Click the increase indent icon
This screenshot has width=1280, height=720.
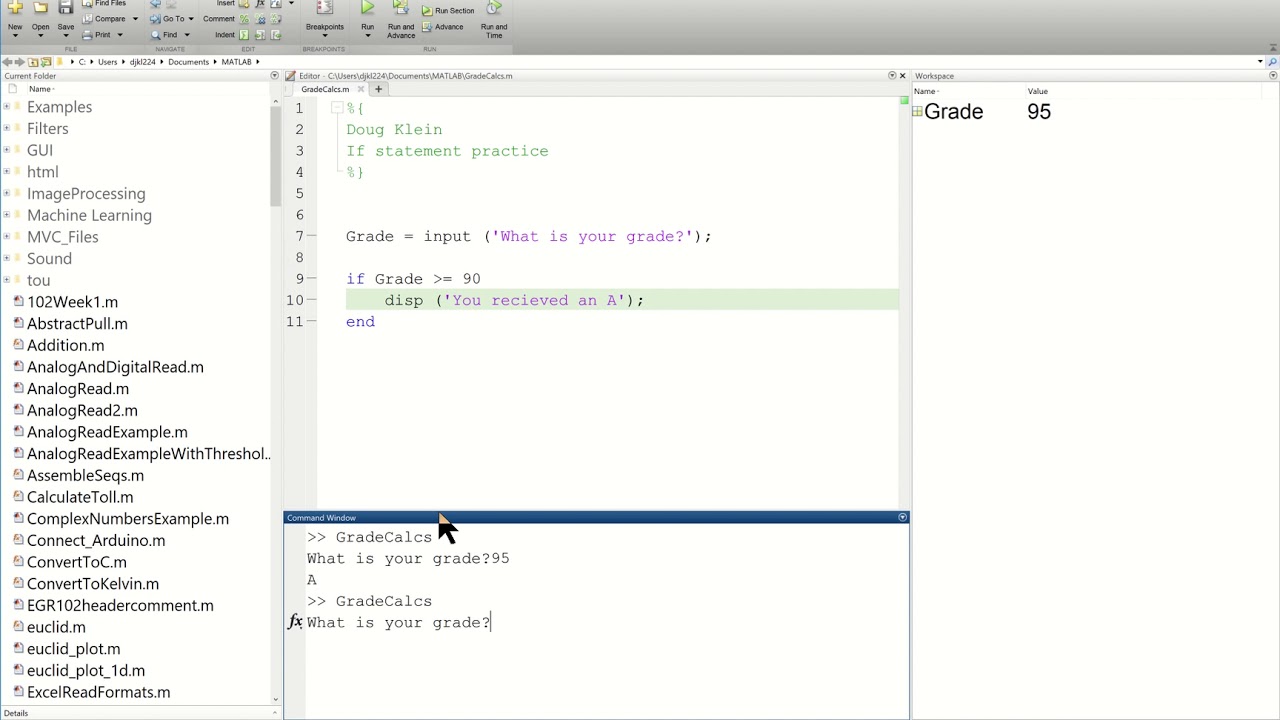pyautogui.click(x=260, y=35)
